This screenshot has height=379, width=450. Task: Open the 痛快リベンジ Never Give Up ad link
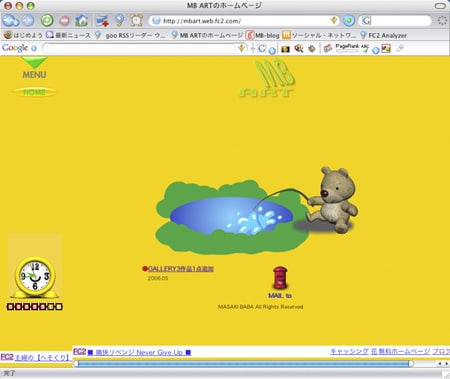[139, 352]
